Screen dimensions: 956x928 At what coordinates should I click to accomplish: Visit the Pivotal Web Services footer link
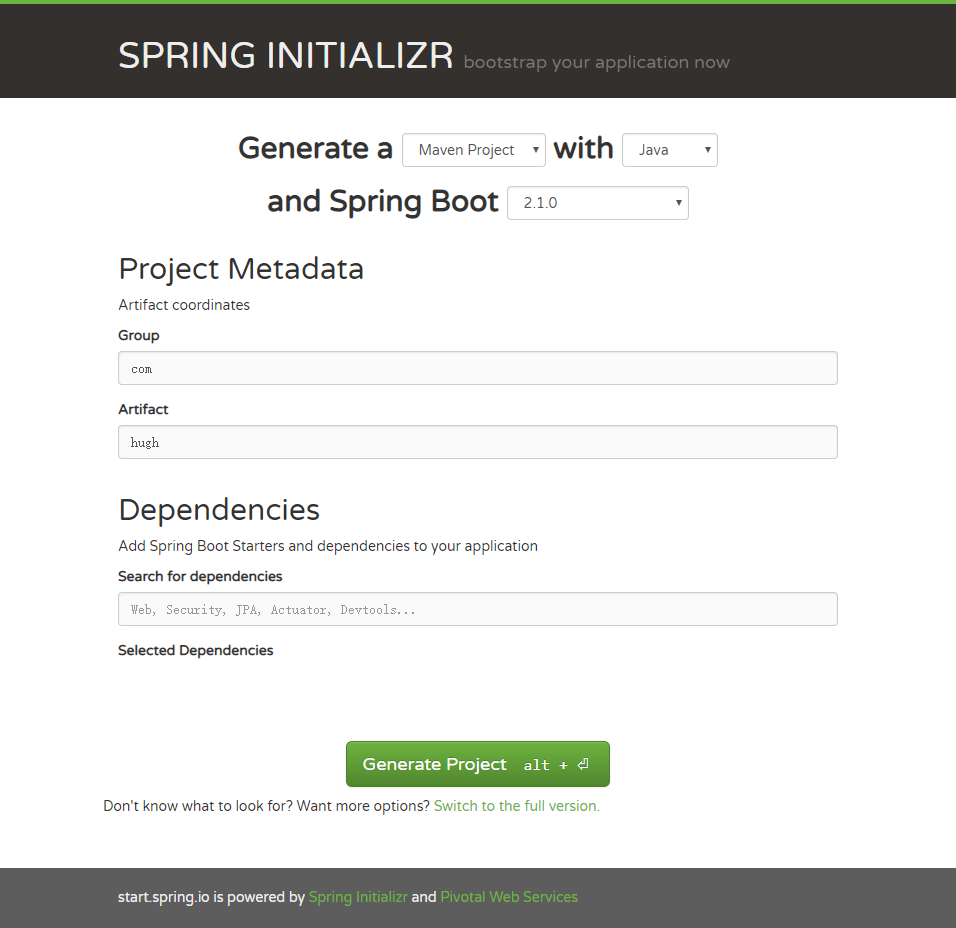coord(509,897)
